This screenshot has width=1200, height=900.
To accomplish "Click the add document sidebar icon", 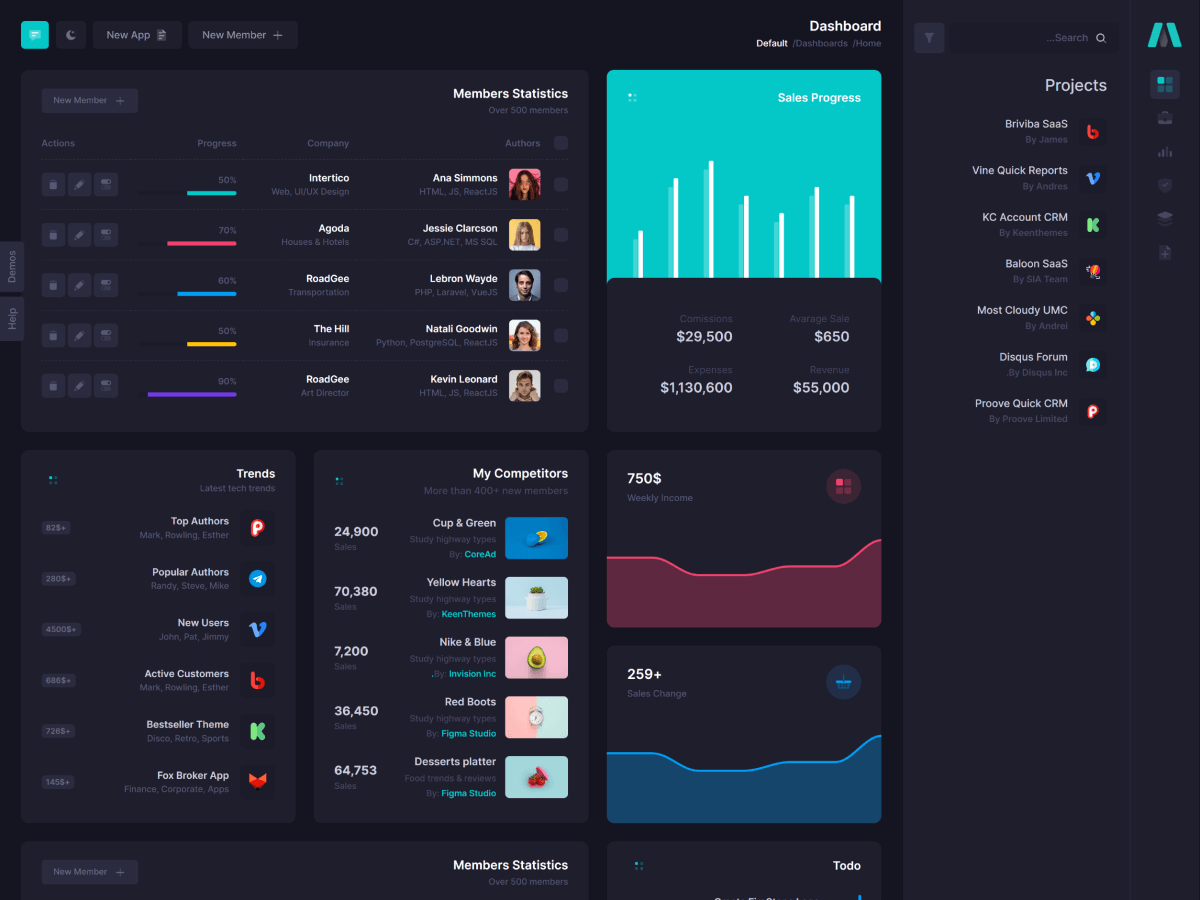I will click(x=1164, y=252).
